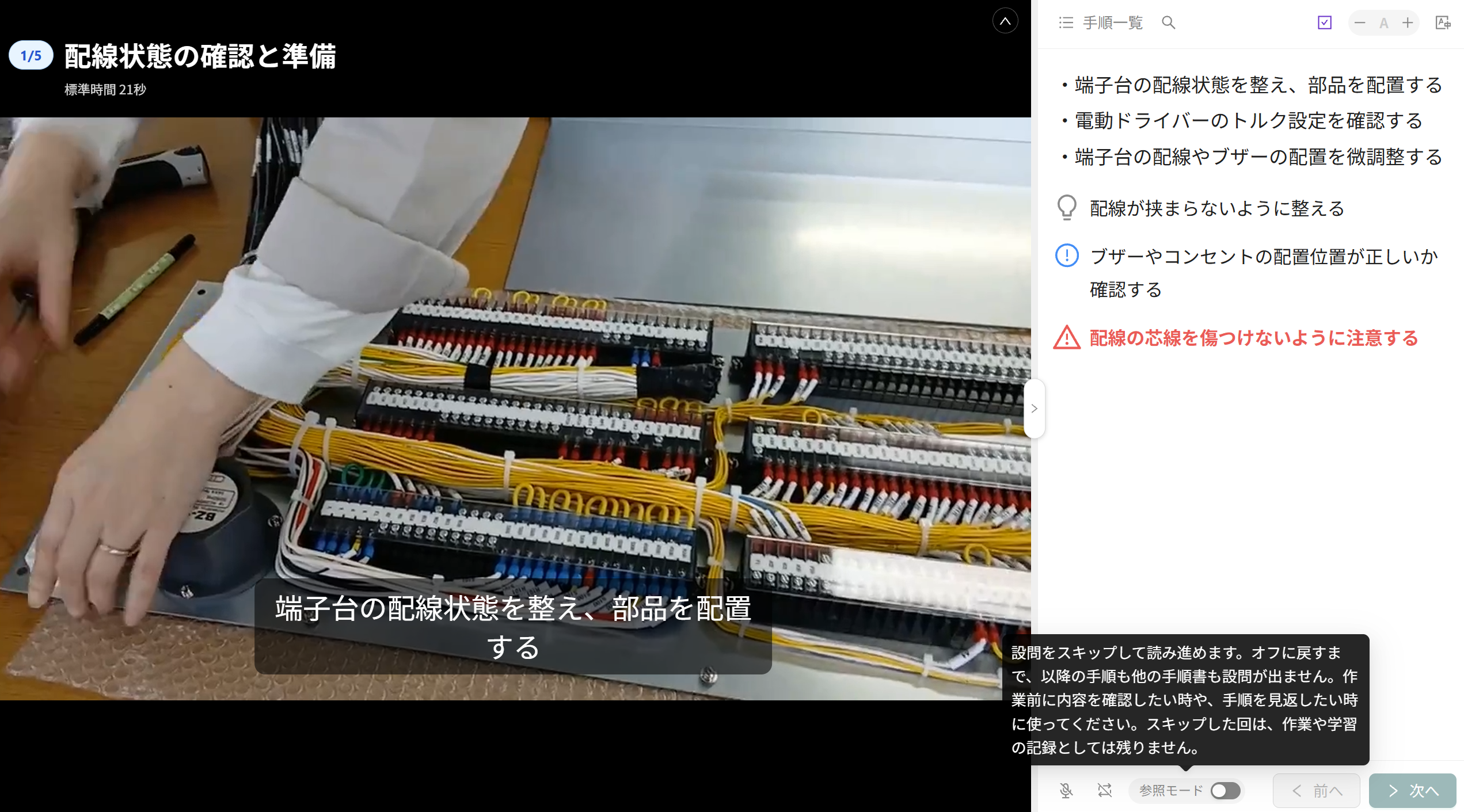Toggle the loop-off repeat icon
This screenshot has width=1464, height=812.
click(x=1104, y=791)
